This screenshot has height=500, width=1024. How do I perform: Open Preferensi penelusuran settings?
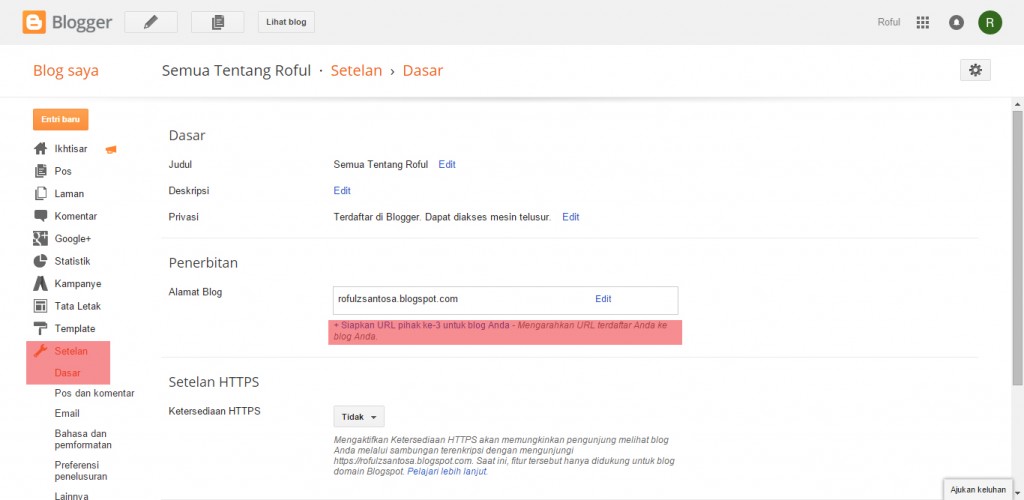pyautogui.click(x=81, y=471)
